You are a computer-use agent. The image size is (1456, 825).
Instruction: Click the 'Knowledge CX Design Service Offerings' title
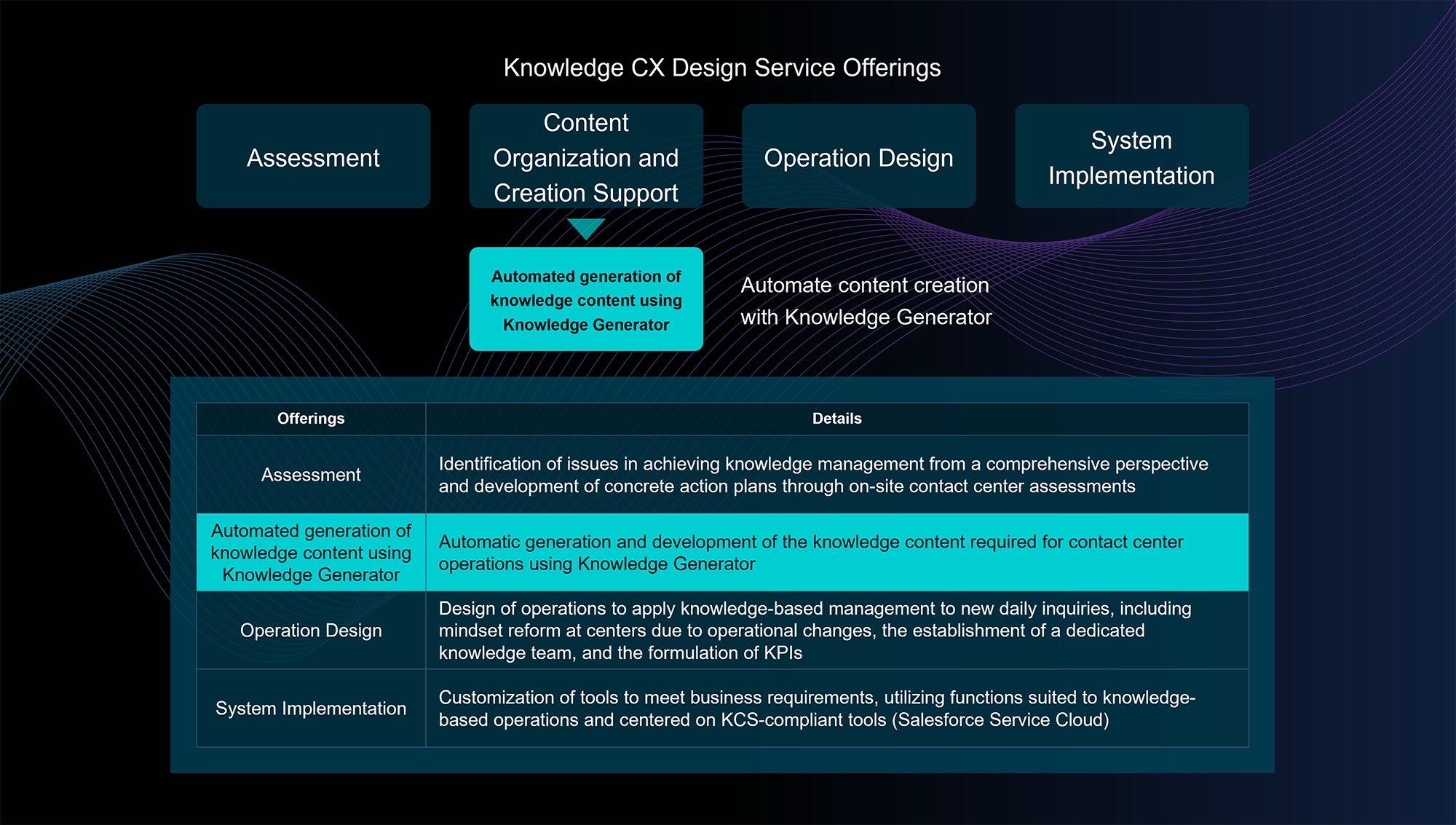[721, 68]
